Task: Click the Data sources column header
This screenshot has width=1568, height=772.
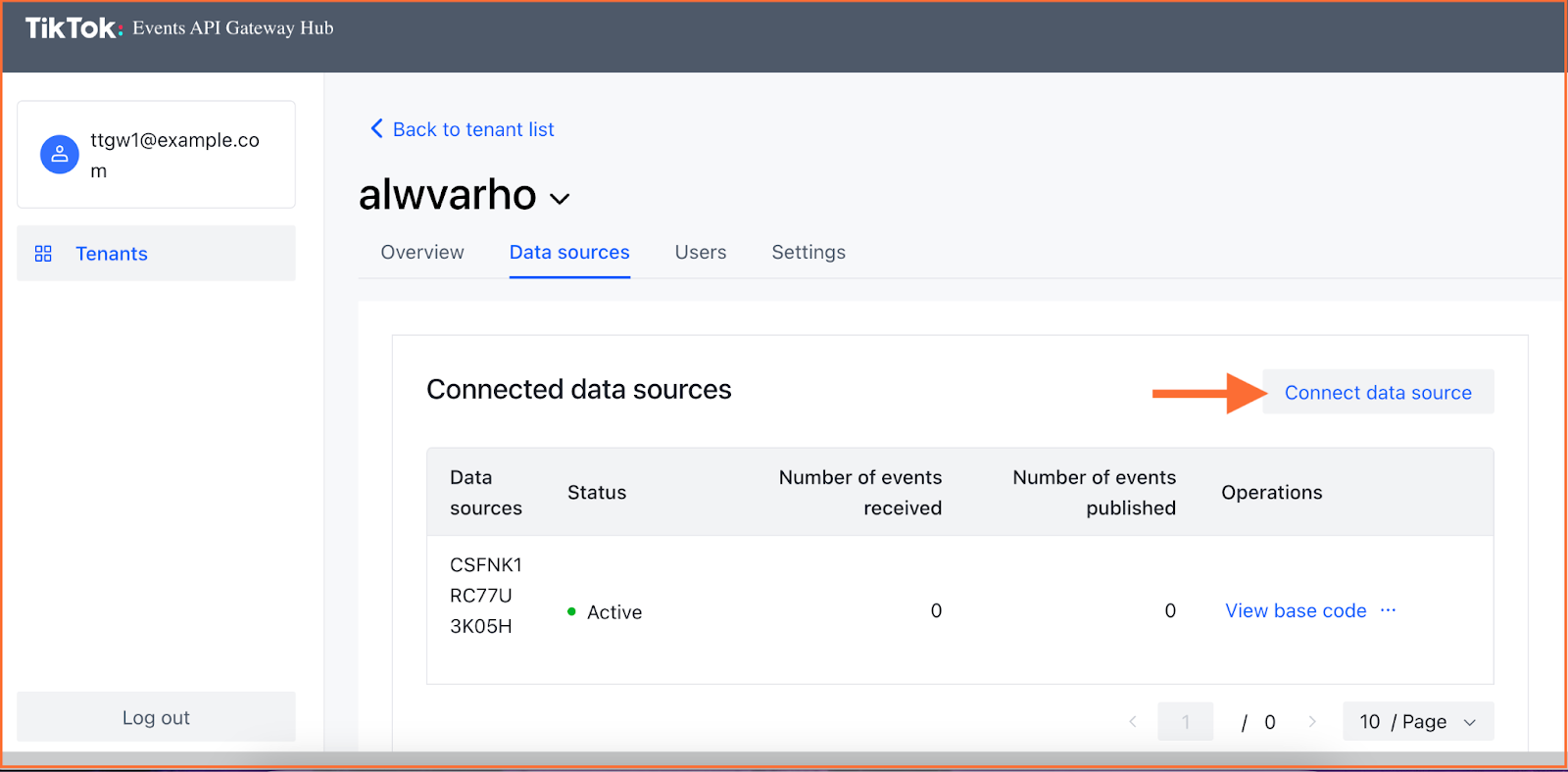Action: [x=486, y=493]
